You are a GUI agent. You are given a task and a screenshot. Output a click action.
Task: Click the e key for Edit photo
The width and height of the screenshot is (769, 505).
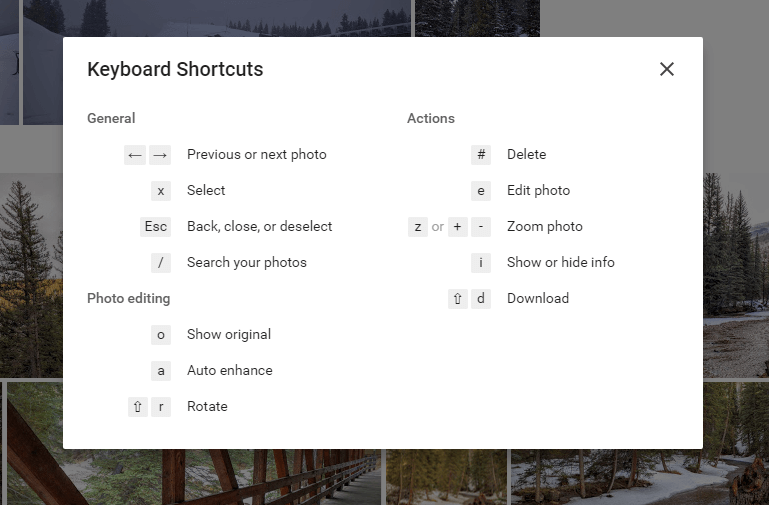point(481,191)
